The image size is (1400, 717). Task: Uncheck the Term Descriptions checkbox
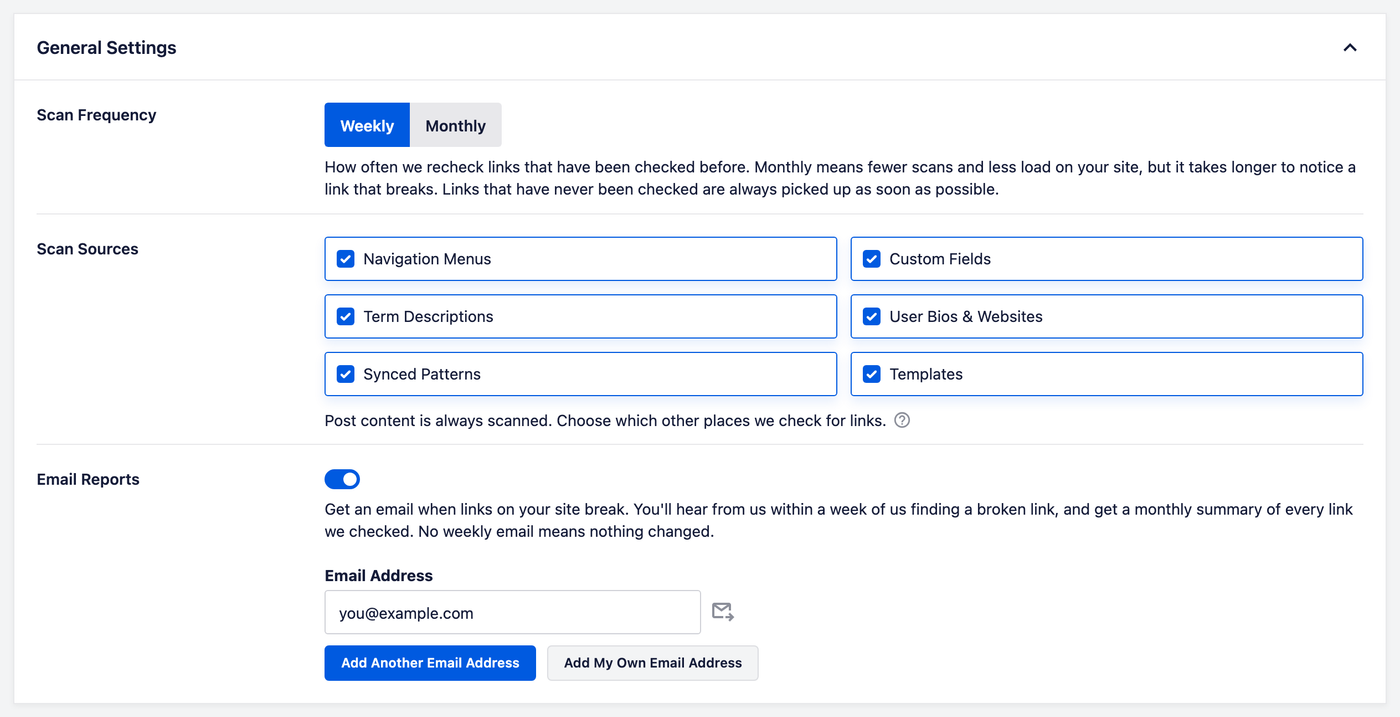click(346, 316)
